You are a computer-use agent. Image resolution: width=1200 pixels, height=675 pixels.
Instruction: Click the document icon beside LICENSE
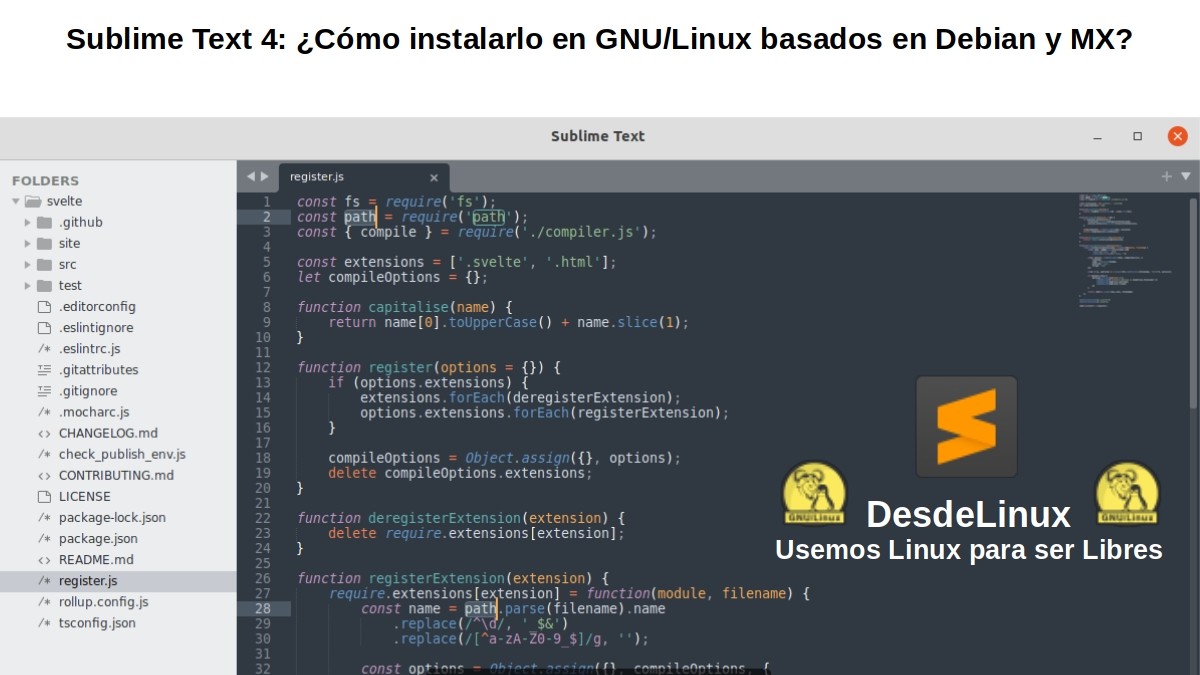(x=42, y=496)
